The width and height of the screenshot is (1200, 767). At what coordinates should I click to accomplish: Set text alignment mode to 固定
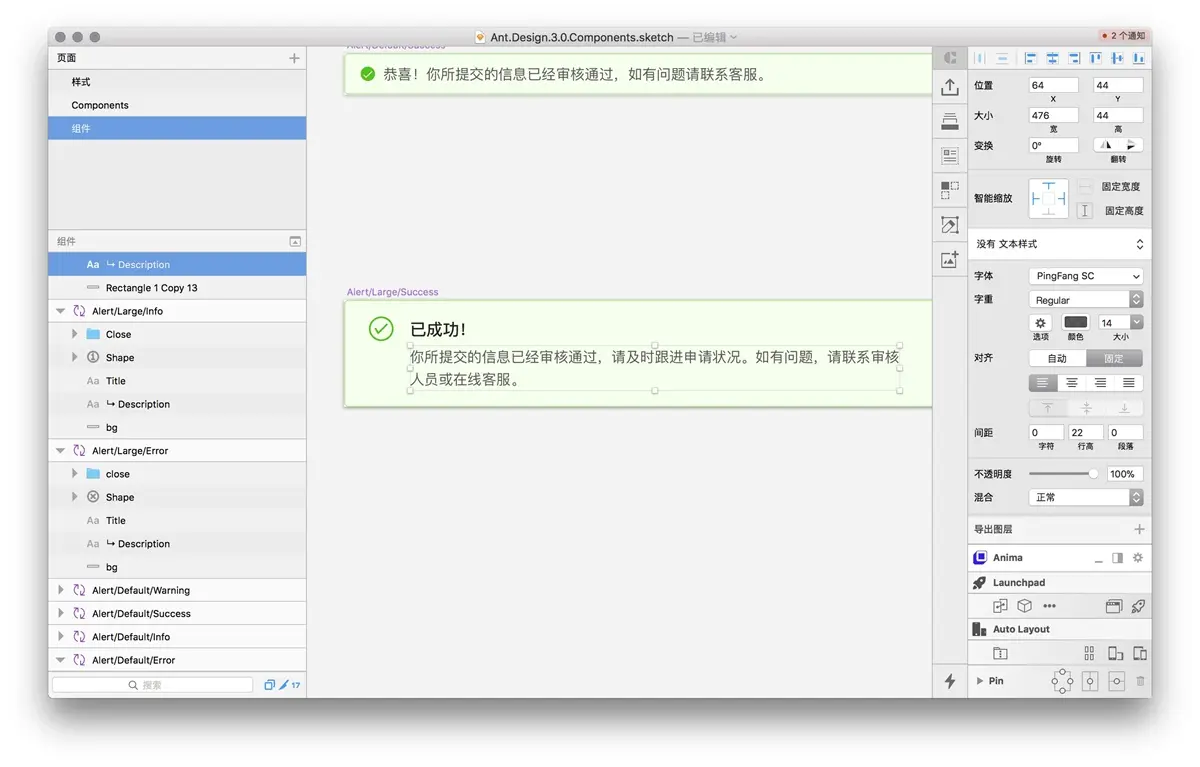click(x=1114, y=358)
